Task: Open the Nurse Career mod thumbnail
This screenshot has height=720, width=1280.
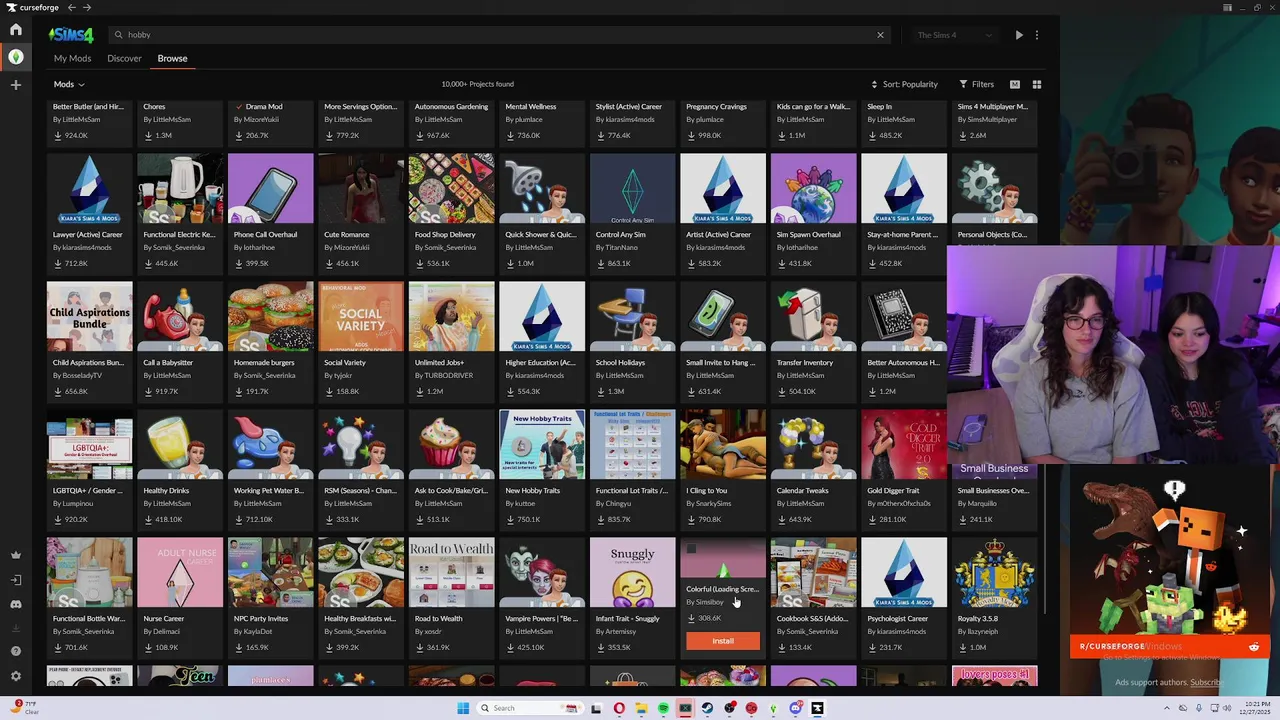Action: point(180,573)
